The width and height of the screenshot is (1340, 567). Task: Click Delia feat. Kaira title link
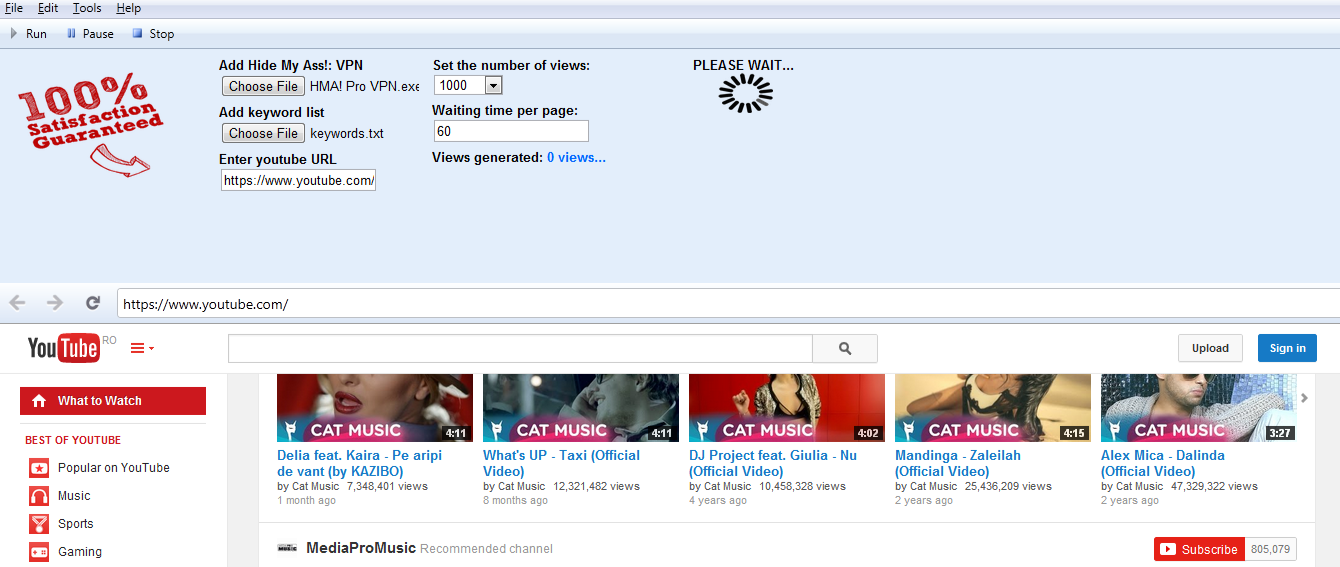tap(359, 463)
